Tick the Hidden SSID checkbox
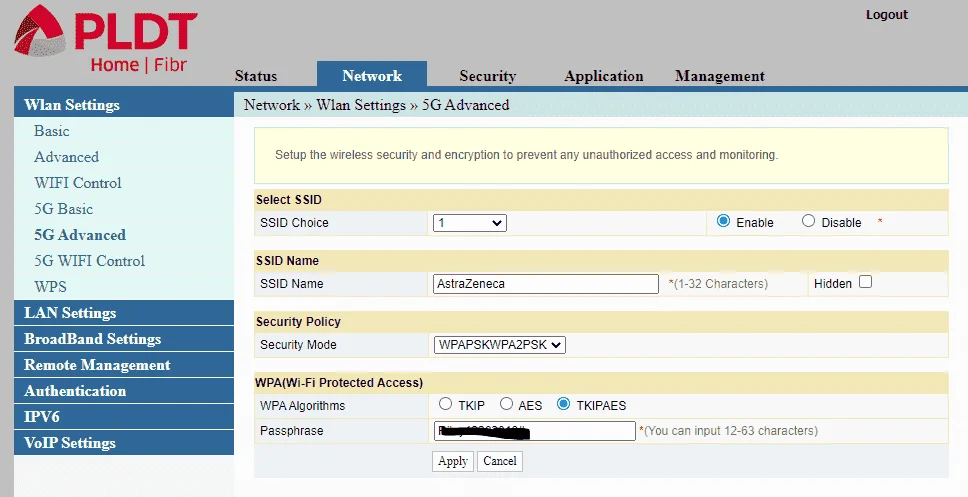The width and height of the screenshot is (968, 497). coord(866,282)
